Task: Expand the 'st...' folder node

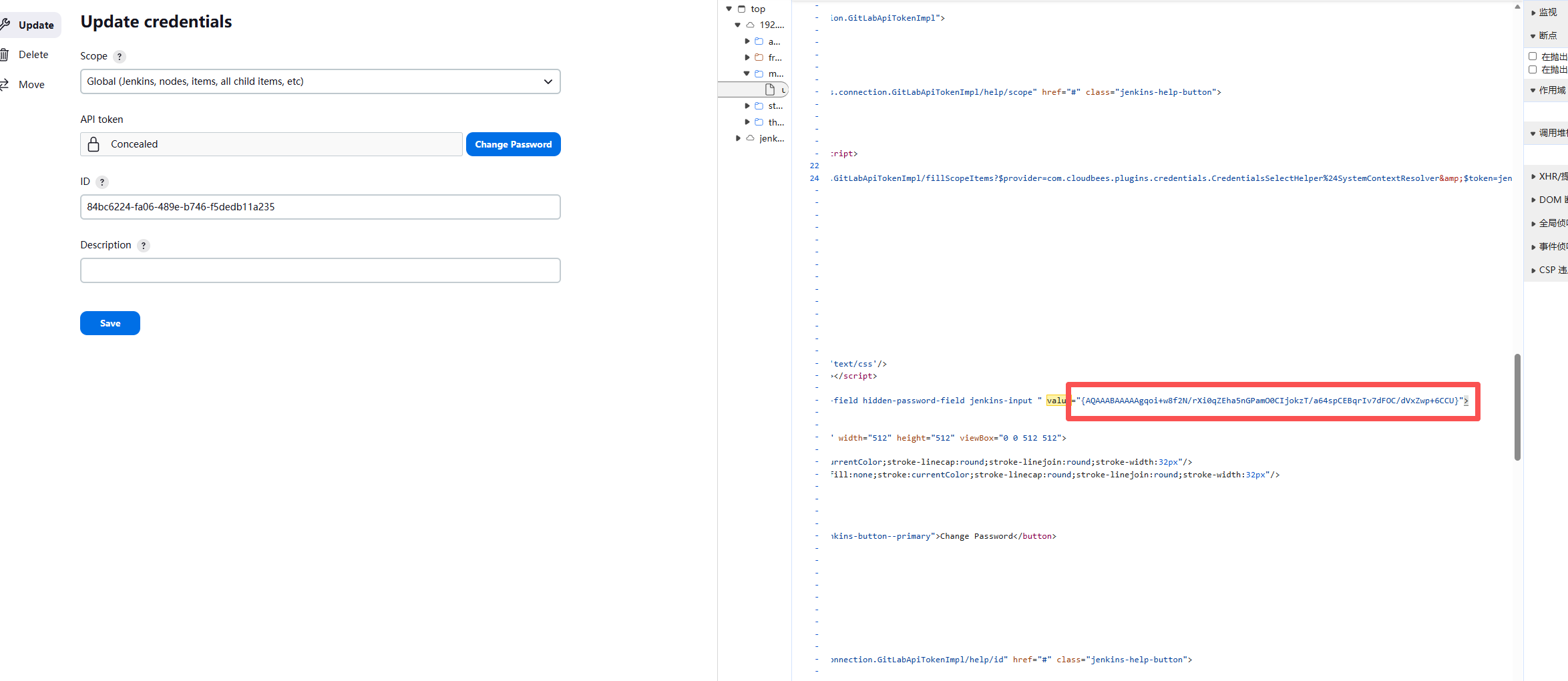Action: [x=747, y=105]
